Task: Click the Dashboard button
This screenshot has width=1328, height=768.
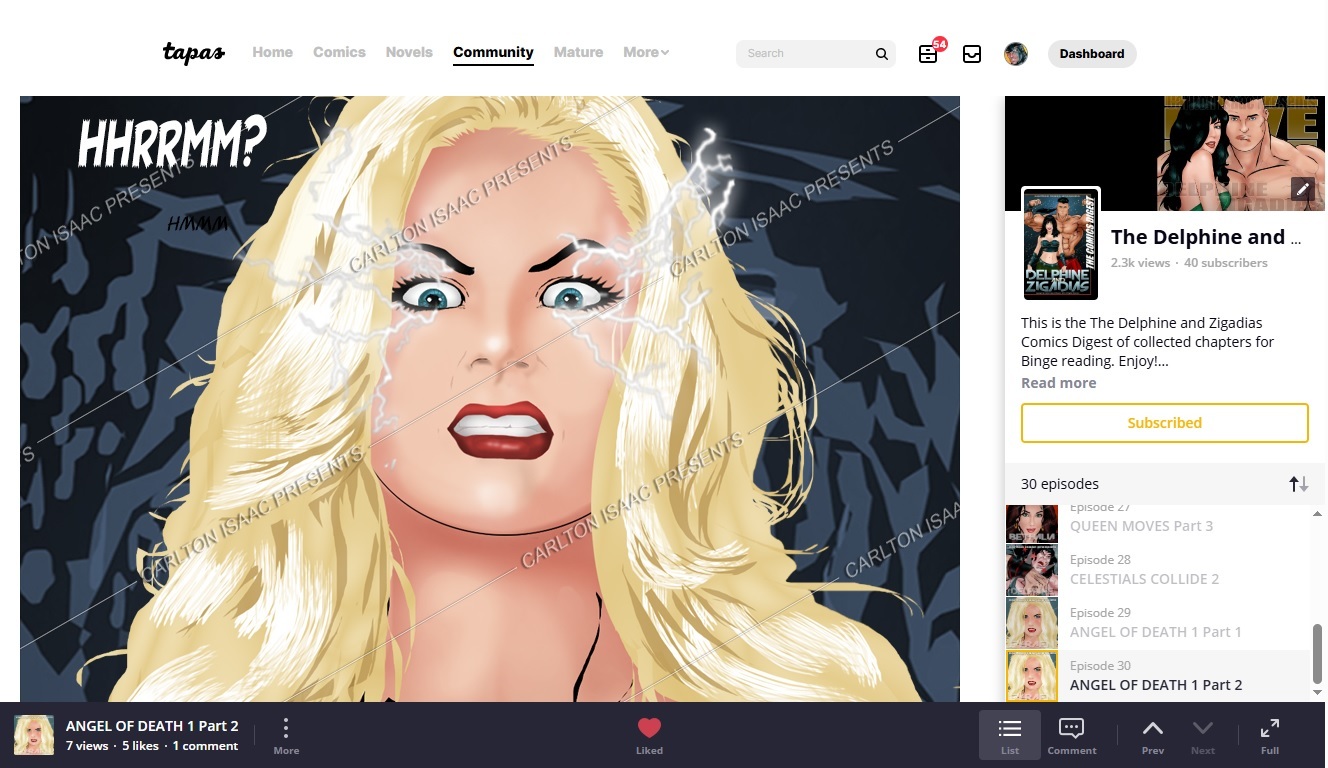Action: [x=1091, y=54]
